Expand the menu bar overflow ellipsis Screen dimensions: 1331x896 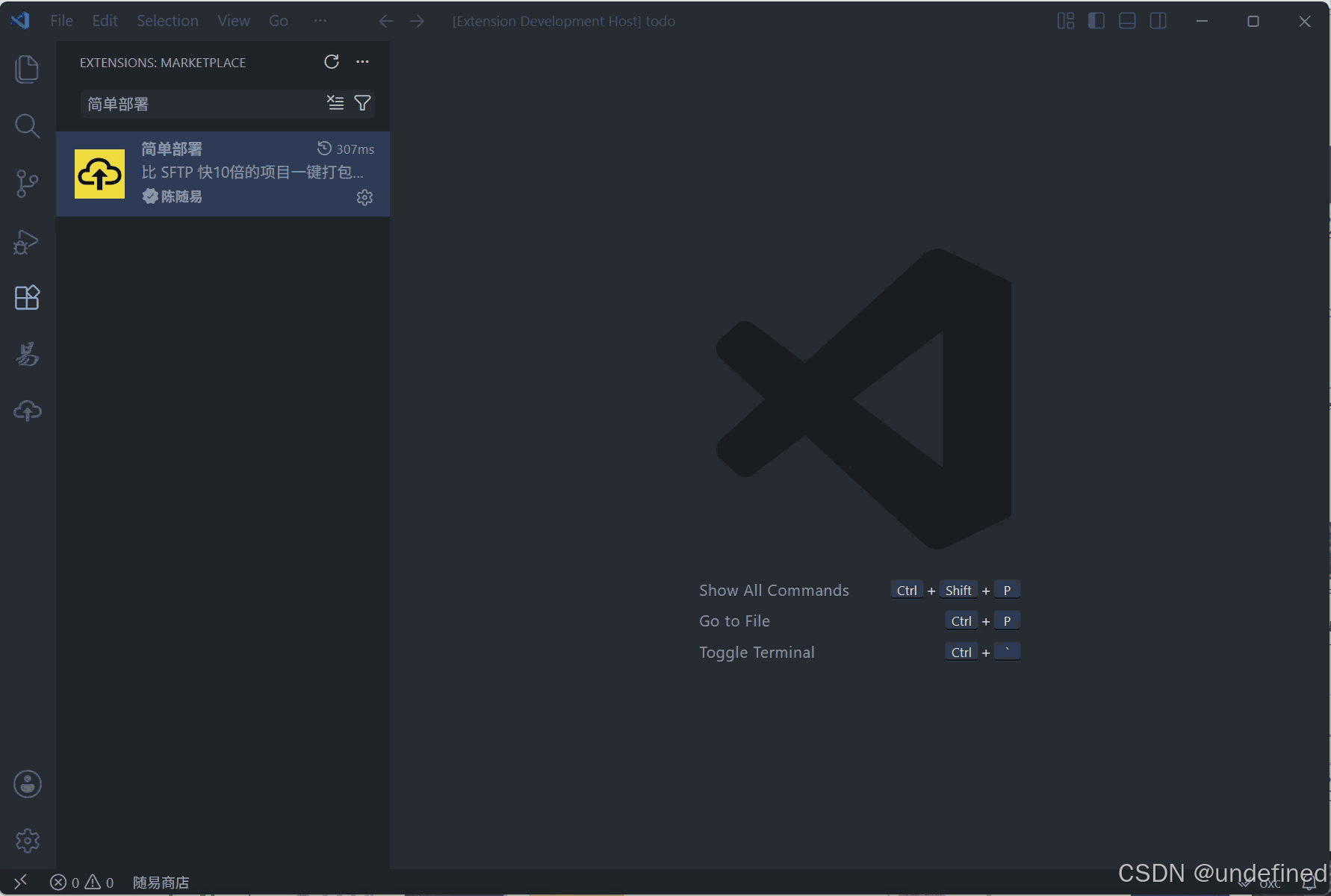click(x=320, y=21)
